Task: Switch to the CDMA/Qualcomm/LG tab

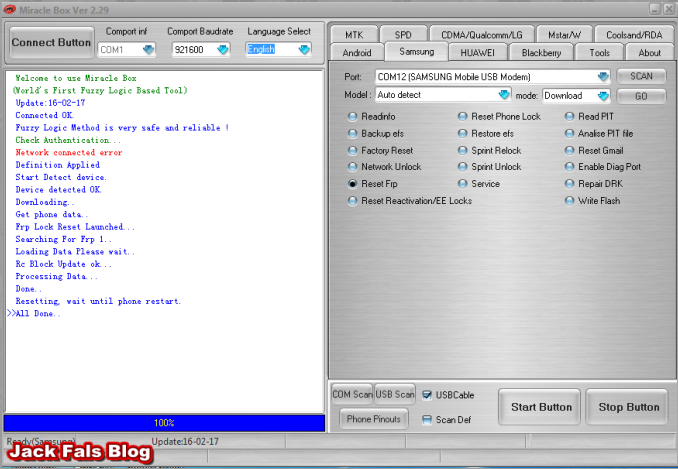Action: (482, 35)
